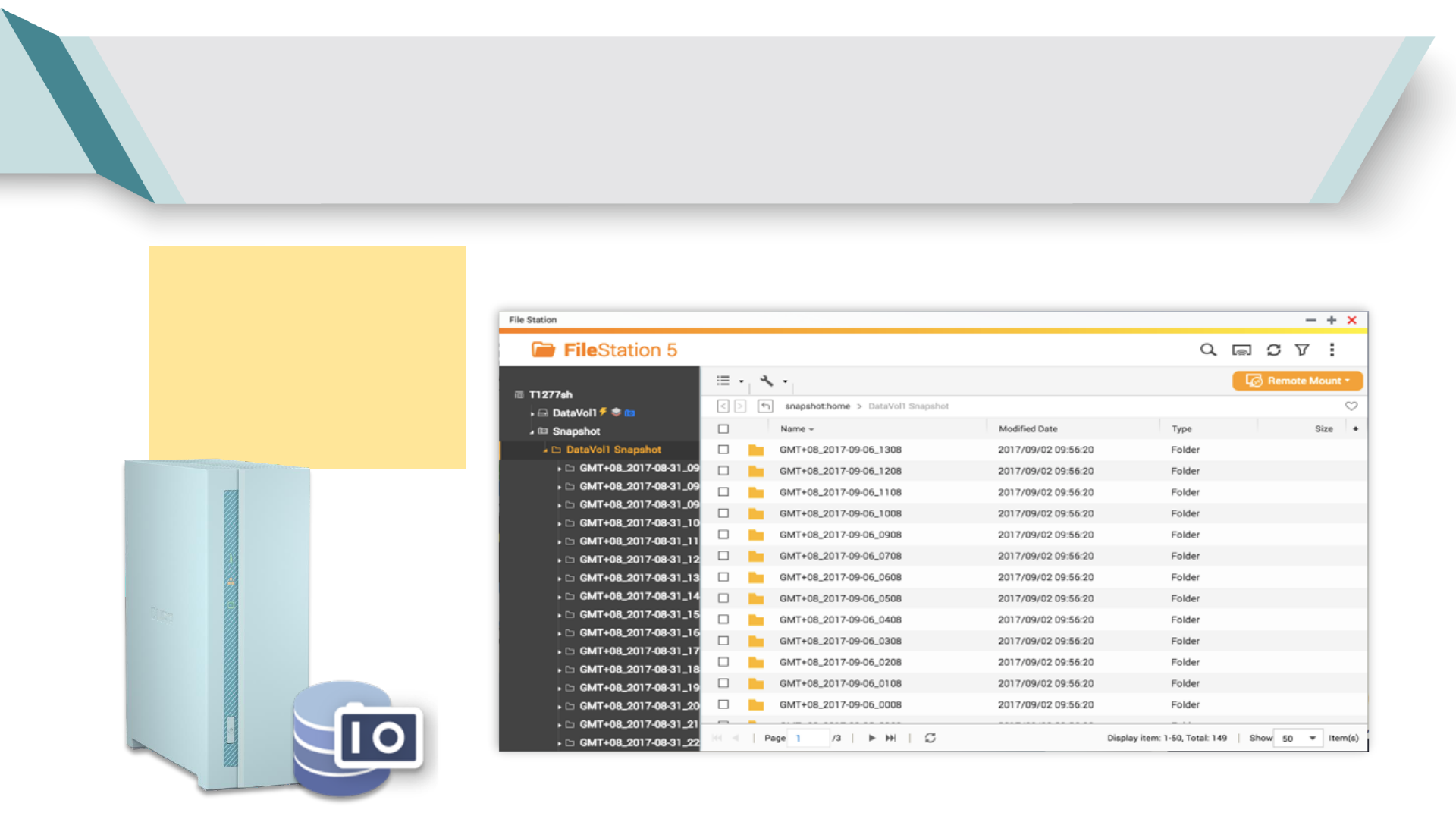Image resolution: width=1456 pixels, height=819 pixels.
Task: Go to next page arrow
Action: [872, 738]
